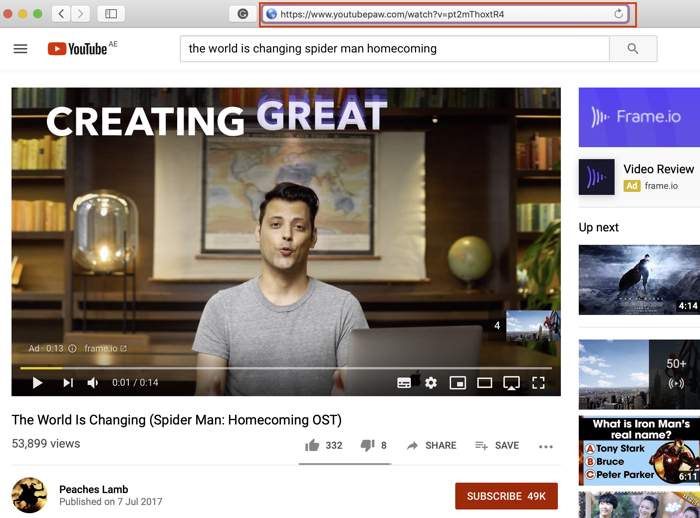The width and height of the screenshot is (700, 518).
Task: Open the Iron Man's real name quiz video
Action: 639,451
